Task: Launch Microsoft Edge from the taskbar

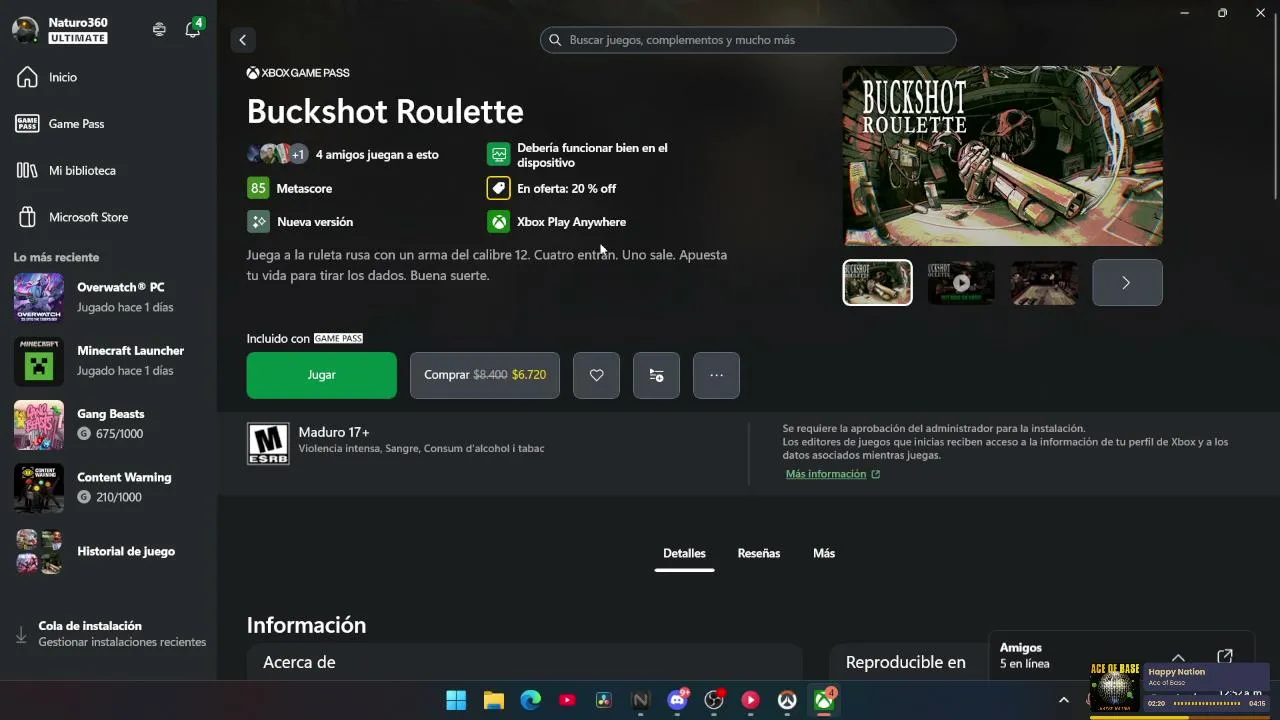Action: tap(530, 700)
